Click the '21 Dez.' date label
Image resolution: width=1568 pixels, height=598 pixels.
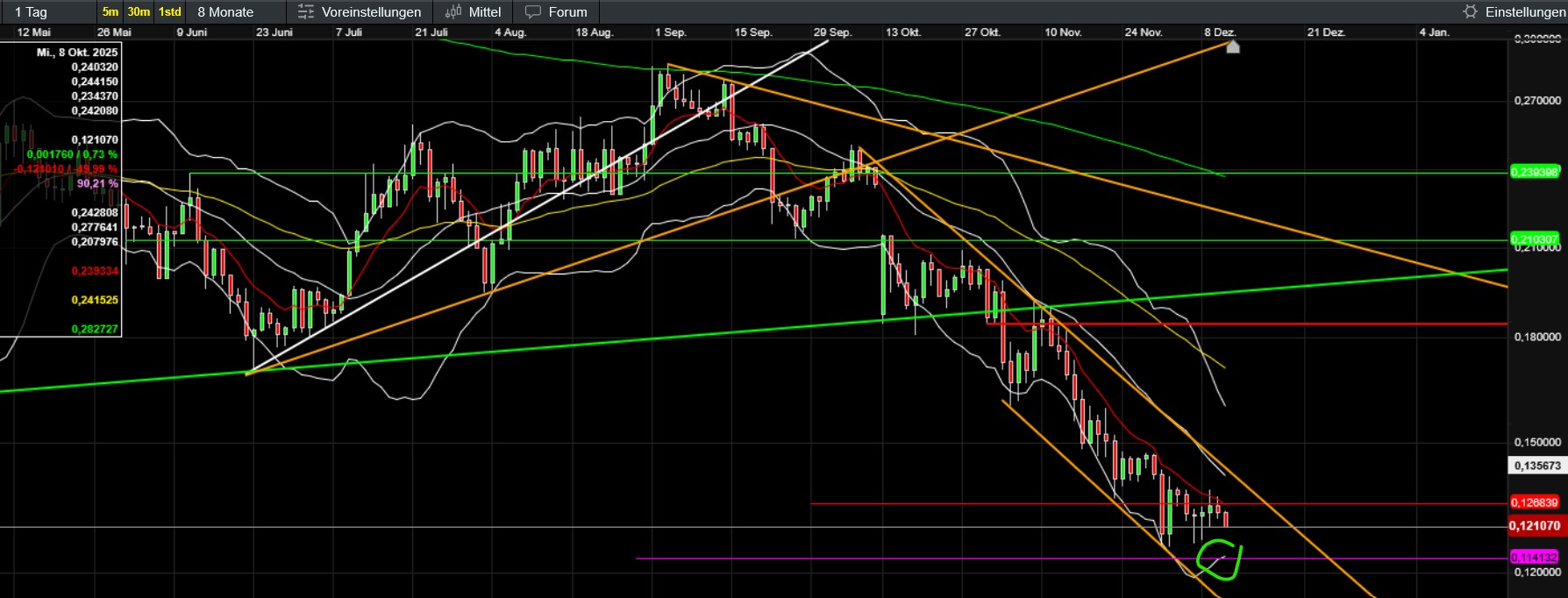tap(1326, 32)
